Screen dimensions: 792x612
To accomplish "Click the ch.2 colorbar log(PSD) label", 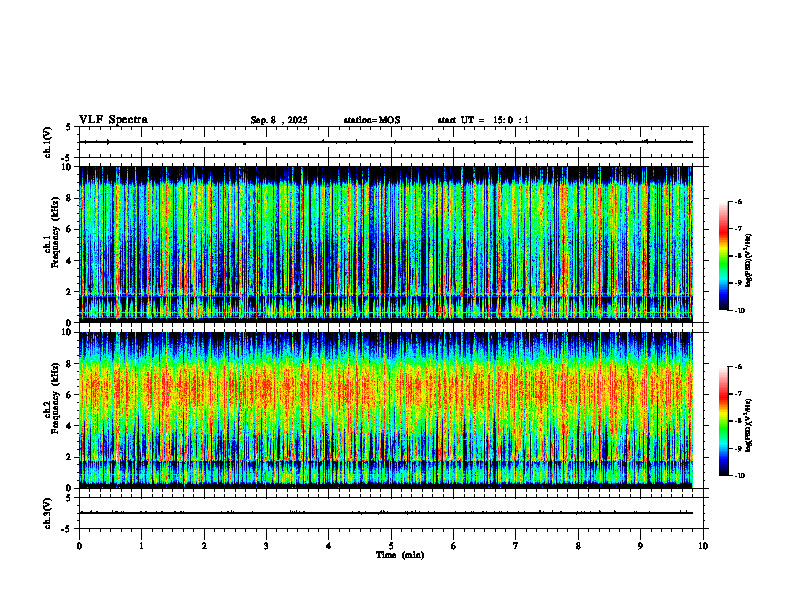I will (749, 425).
